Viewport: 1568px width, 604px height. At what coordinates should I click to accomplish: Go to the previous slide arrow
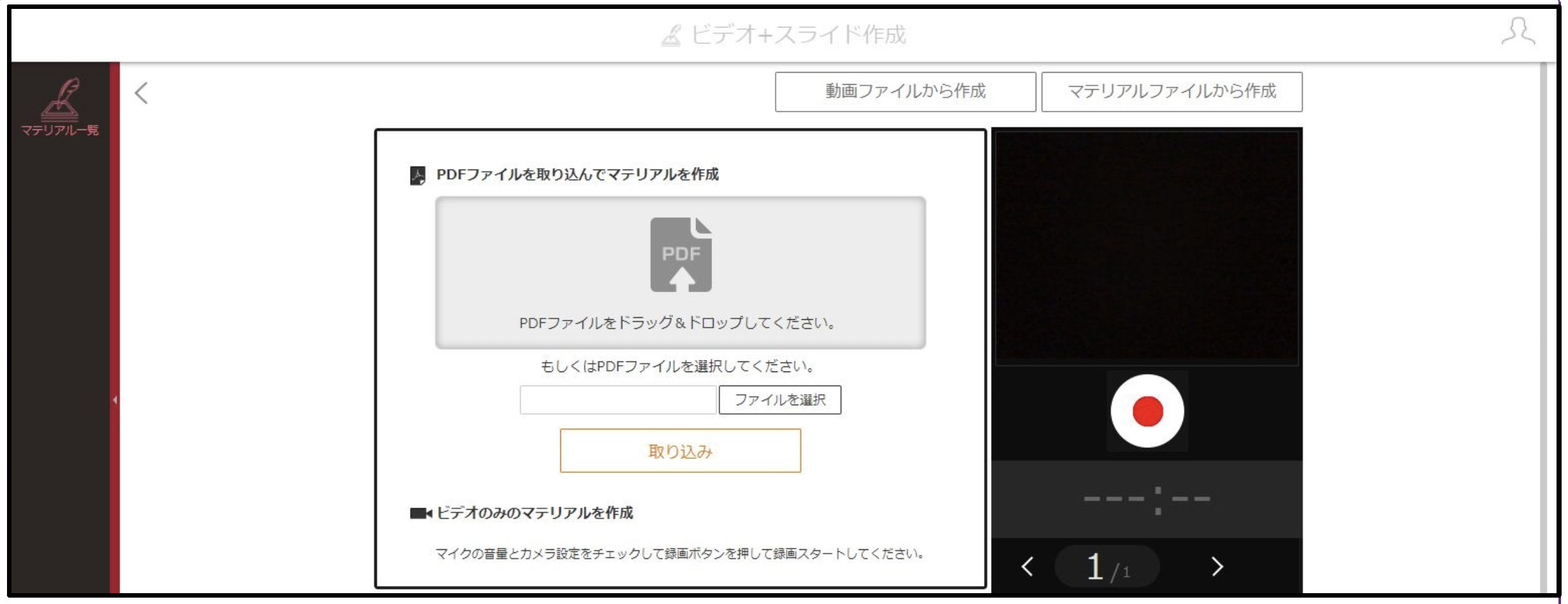1027,566
